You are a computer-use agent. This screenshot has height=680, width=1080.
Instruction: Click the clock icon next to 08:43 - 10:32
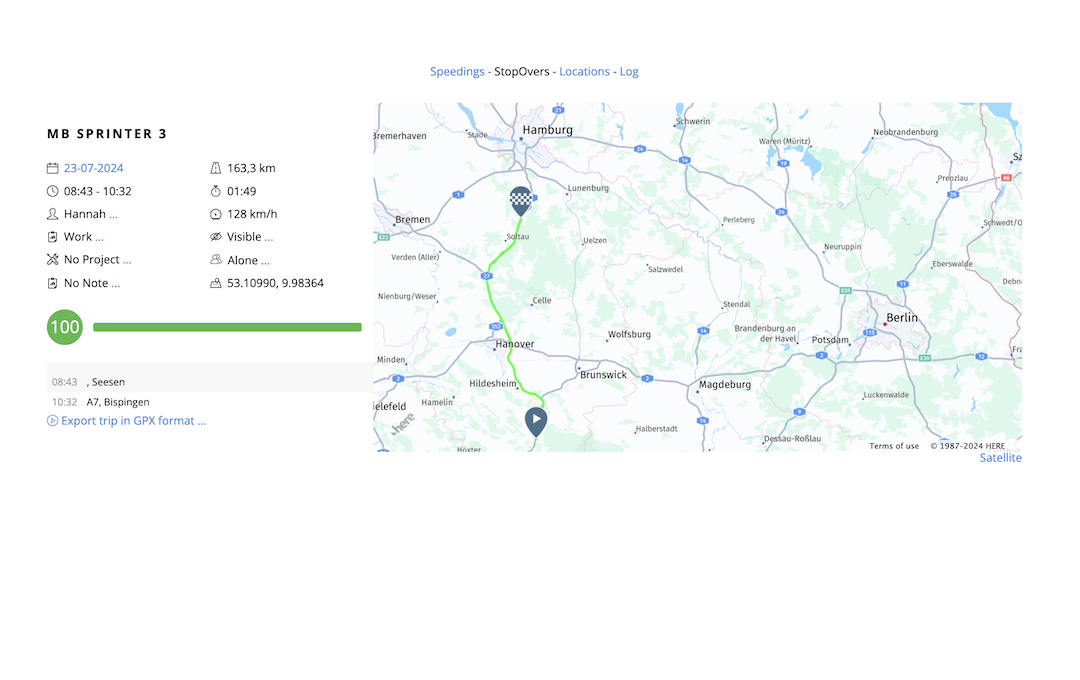click(52, 191)
